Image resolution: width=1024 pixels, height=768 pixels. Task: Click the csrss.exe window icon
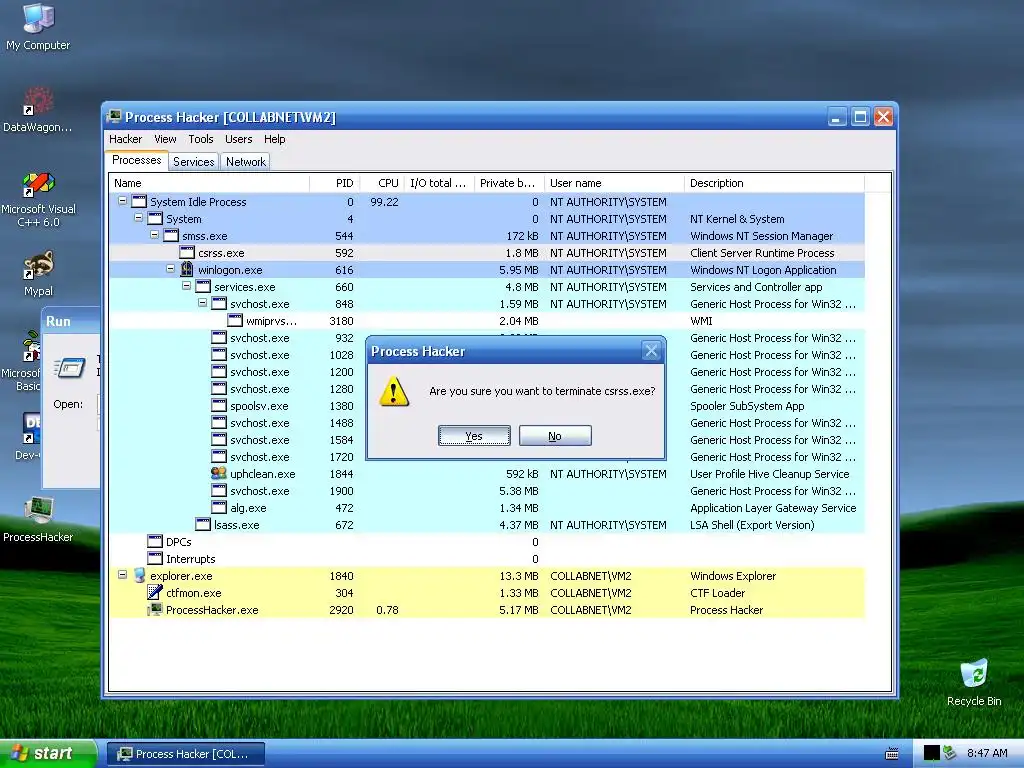187,253
